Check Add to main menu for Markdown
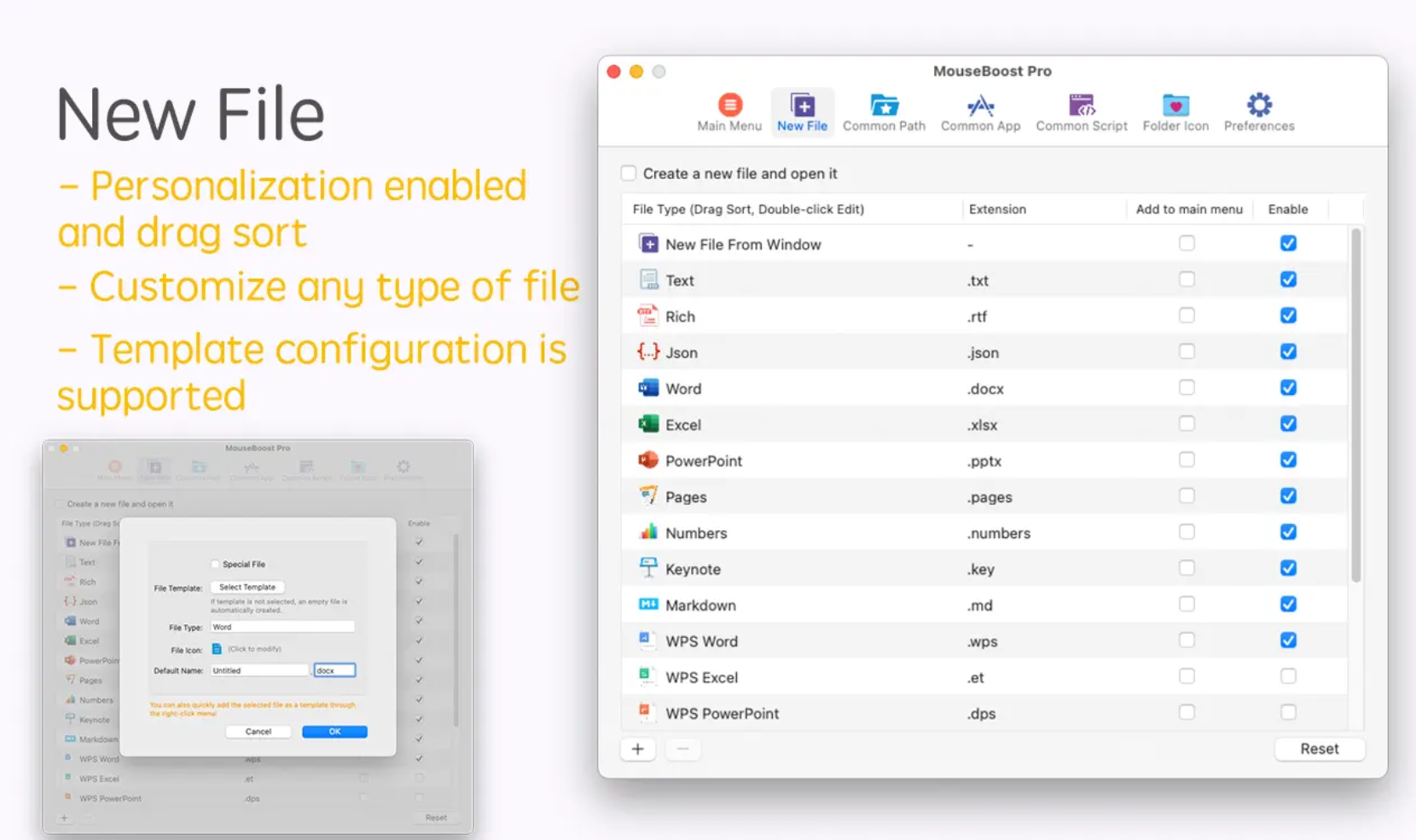The height and width of the screenshot is (840, 1416). tap(1187, 604)
